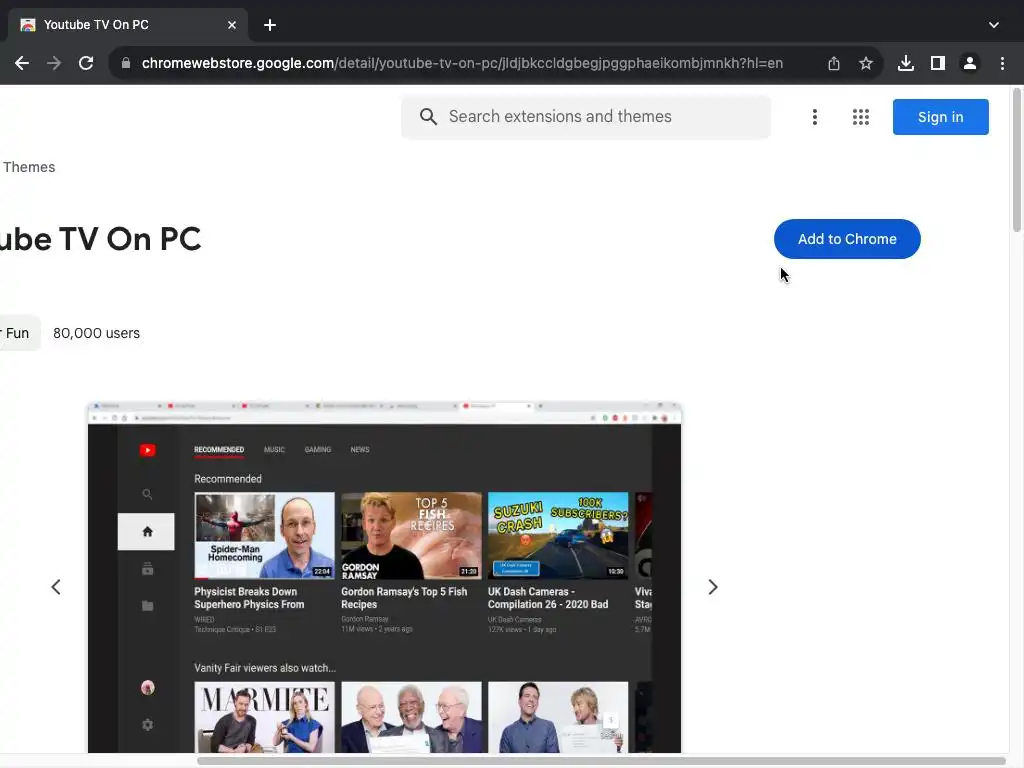Viewport: 1024px width, 768px height.
Task: Expand the tab search dropdown
Action: pos(993,25)
